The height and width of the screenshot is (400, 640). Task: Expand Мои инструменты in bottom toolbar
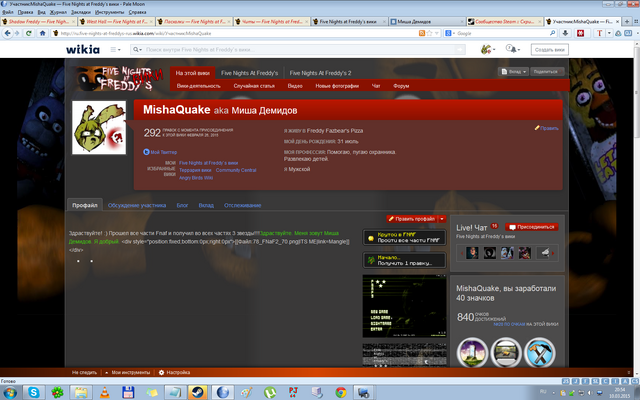[x=128, y=372]
